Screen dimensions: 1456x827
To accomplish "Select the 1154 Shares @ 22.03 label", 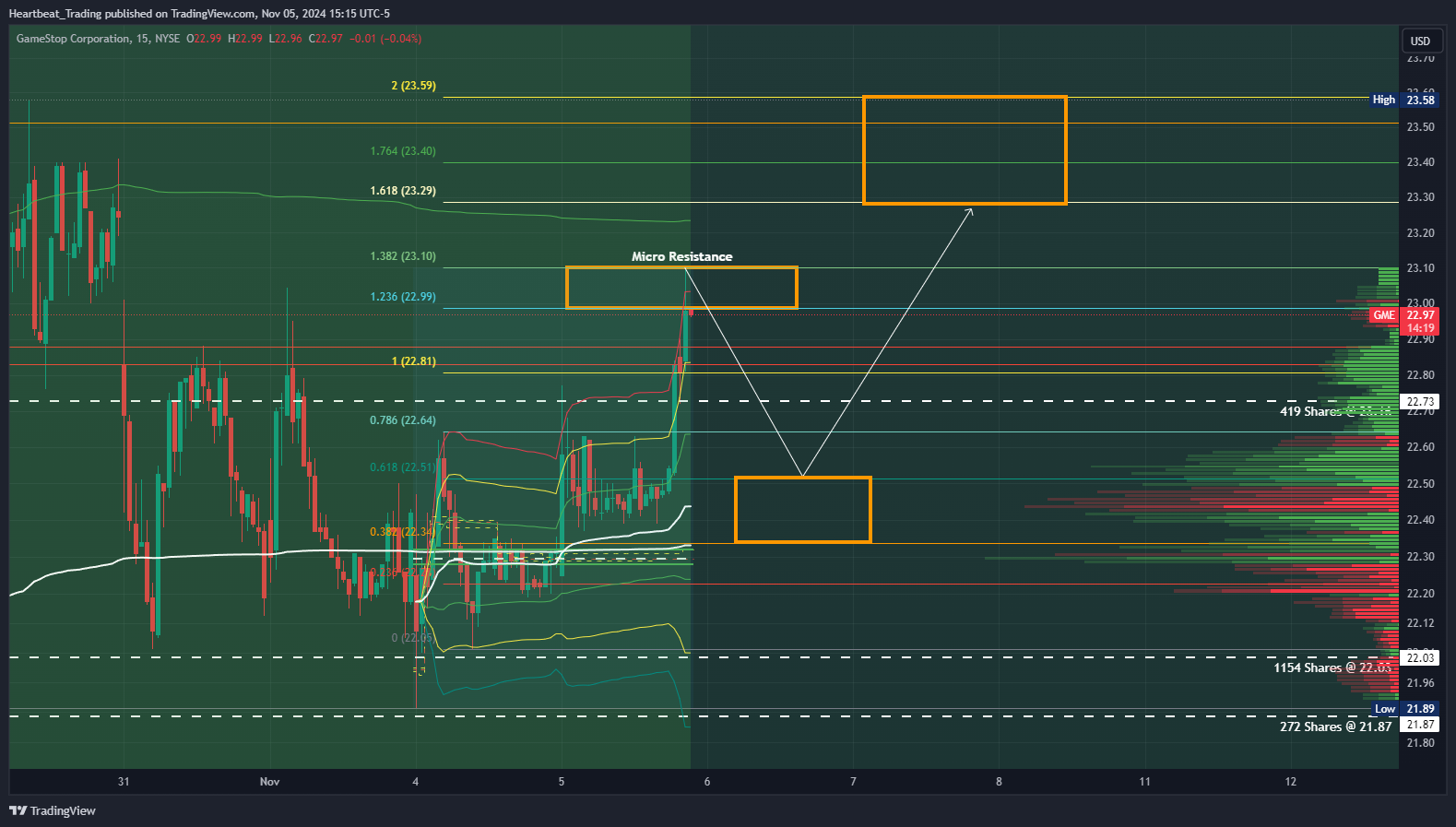I will tap(1332, 668).
